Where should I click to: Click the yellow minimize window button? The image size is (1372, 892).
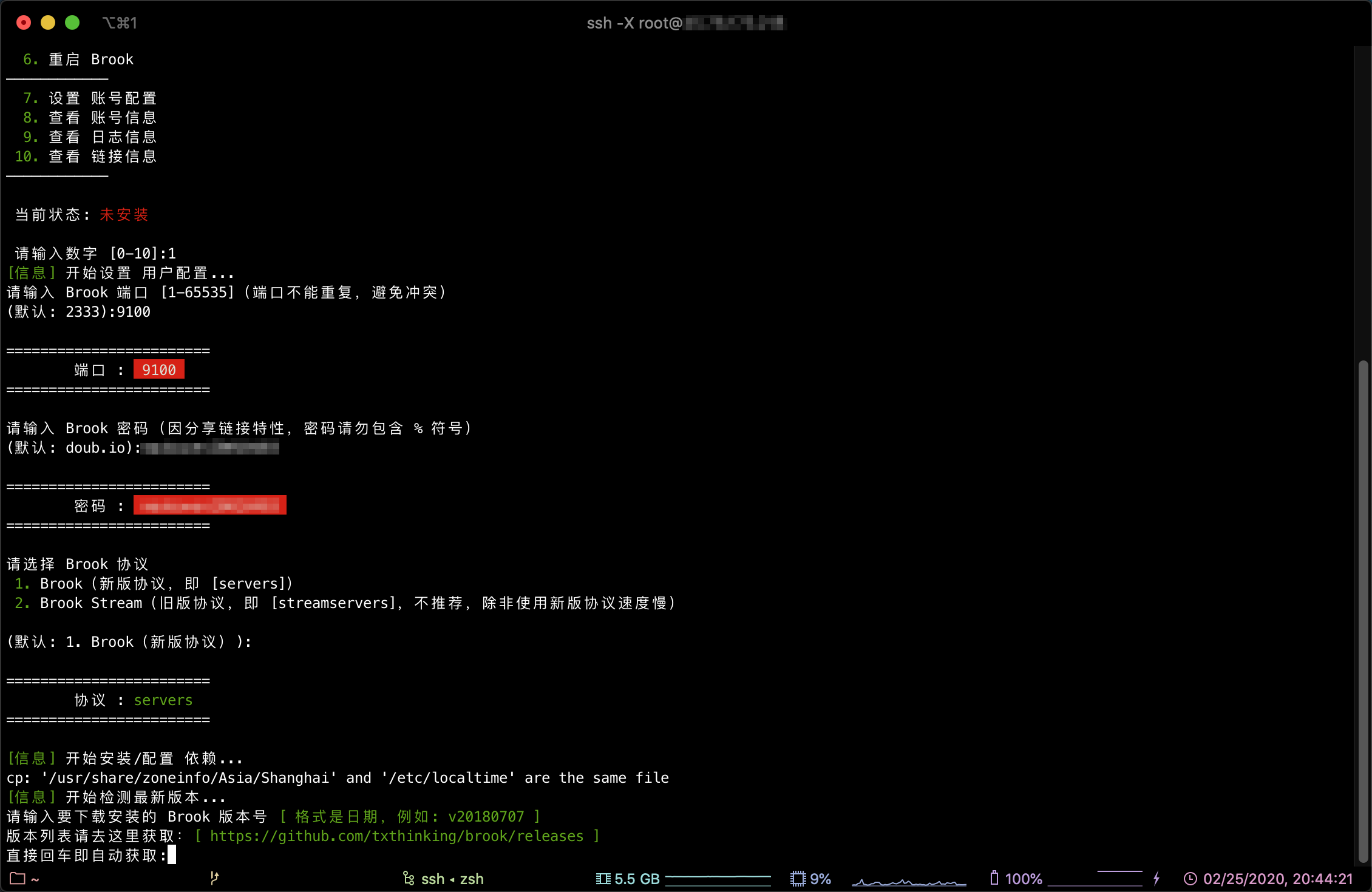point(48,22)
